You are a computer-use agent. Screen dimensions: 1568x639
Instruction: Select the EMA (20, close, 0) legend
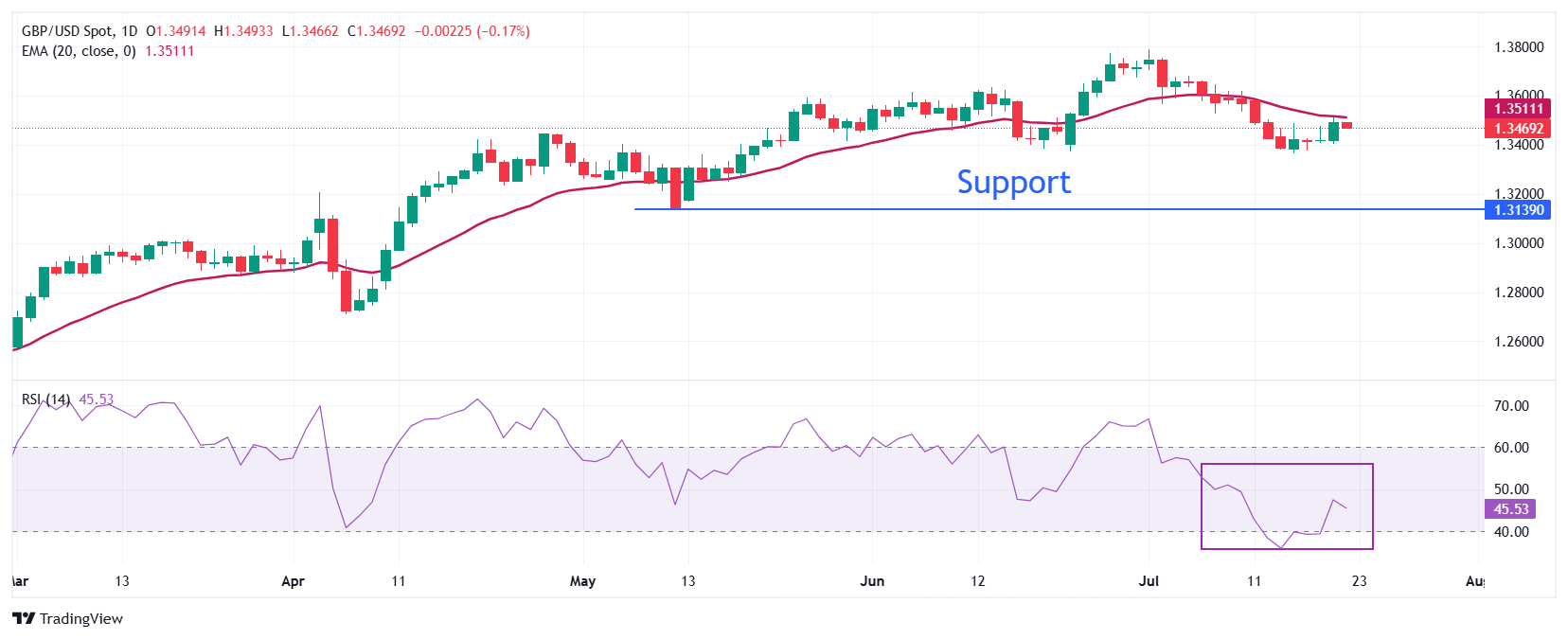tap(79, 51)
